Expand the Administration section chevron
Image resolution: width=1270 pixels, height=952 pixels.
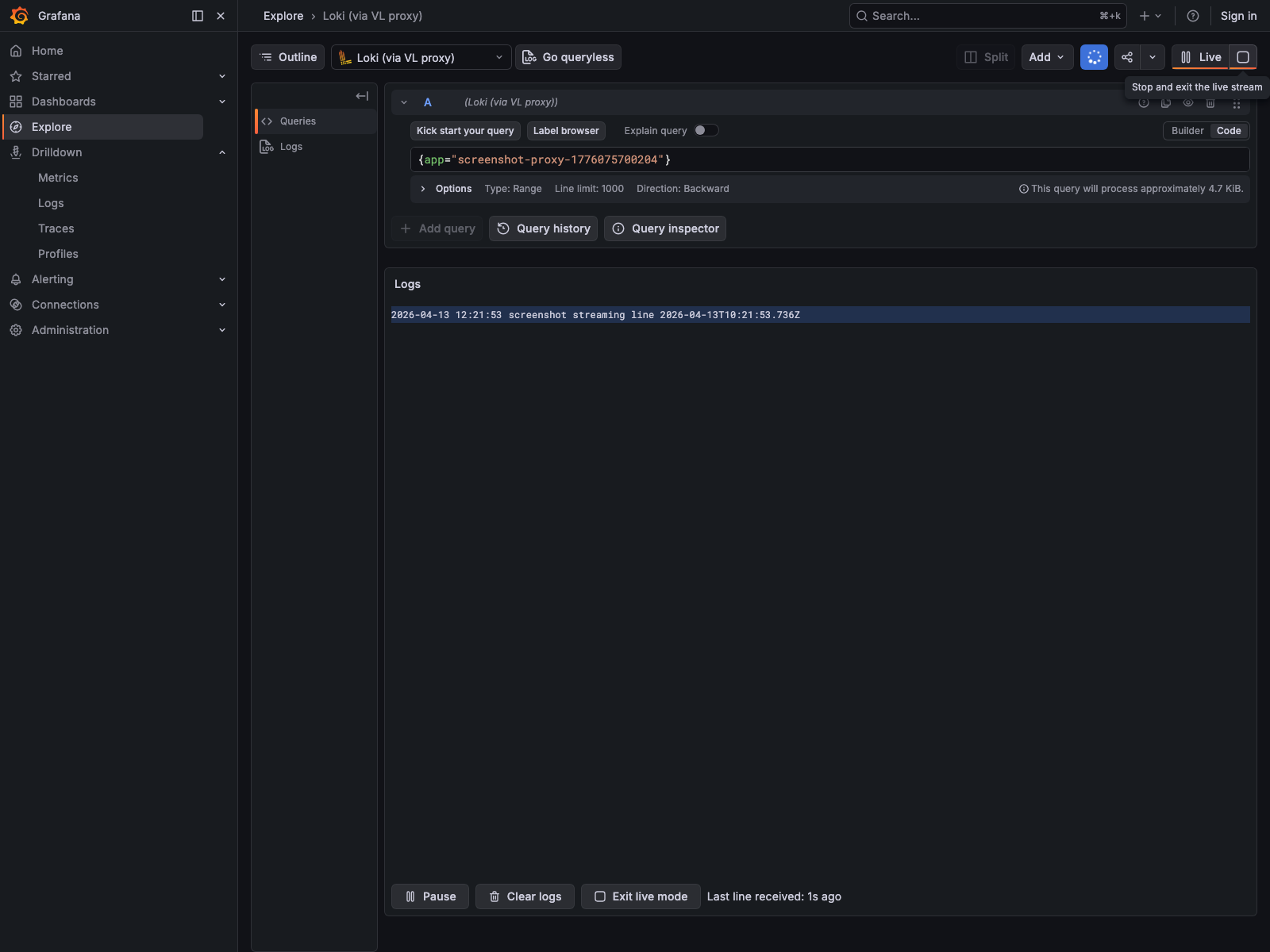point(222,330)
